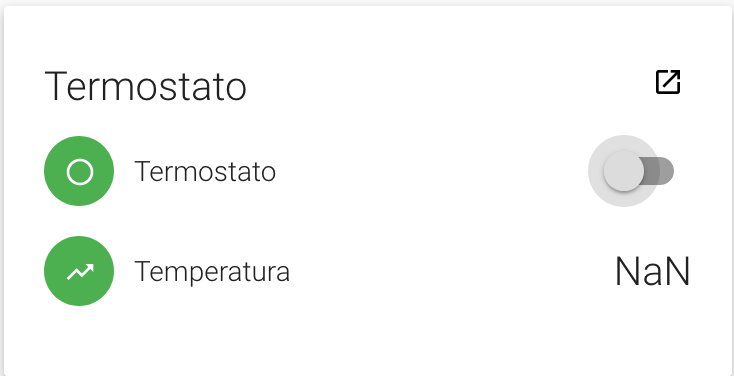Click the green circle Termostato icon
Image resolution: width=734 pixels, height=376 pixels.
[79, 171]
